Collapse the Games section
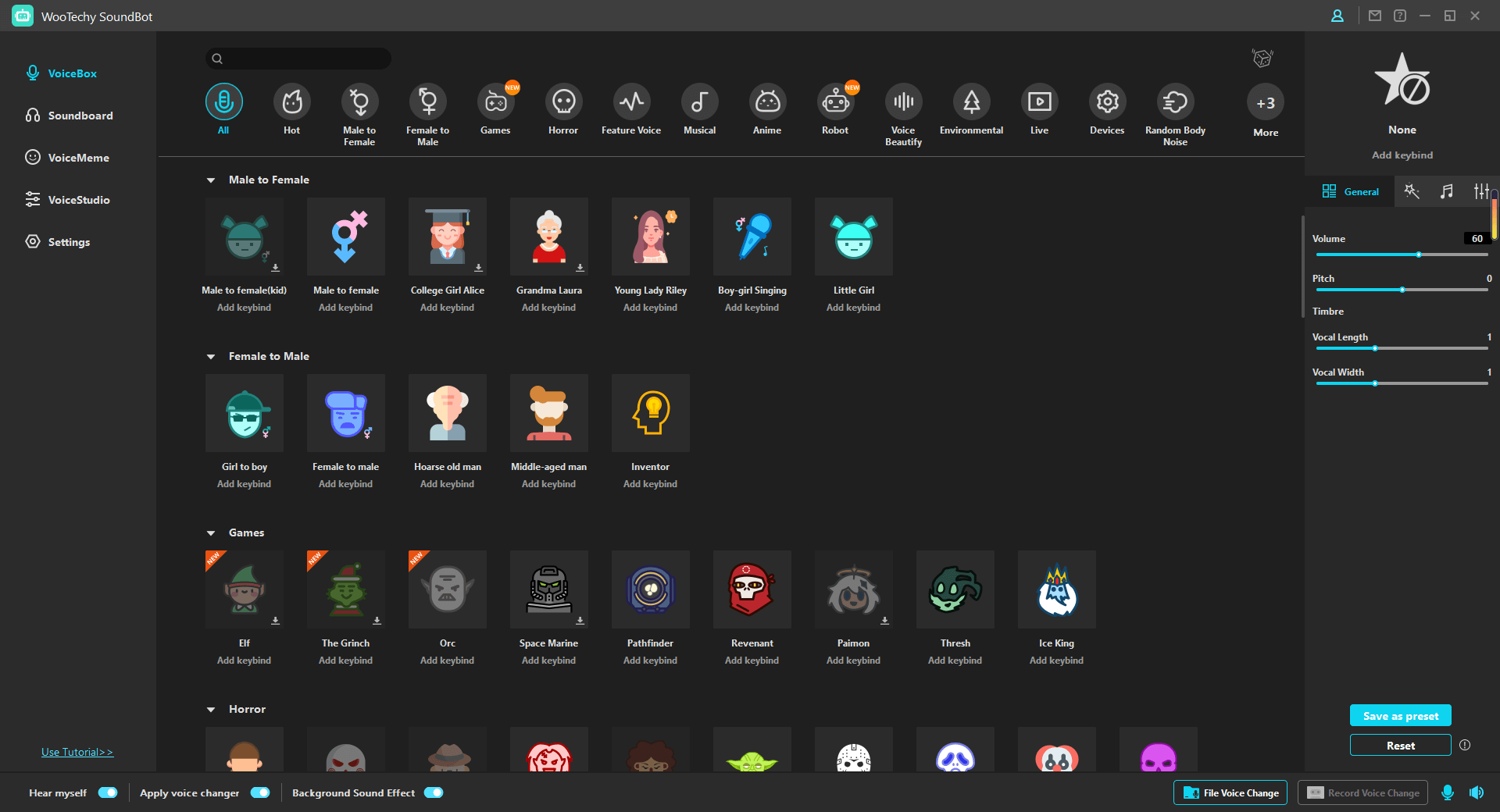The image size is (1500, 812). click(211, 532)
